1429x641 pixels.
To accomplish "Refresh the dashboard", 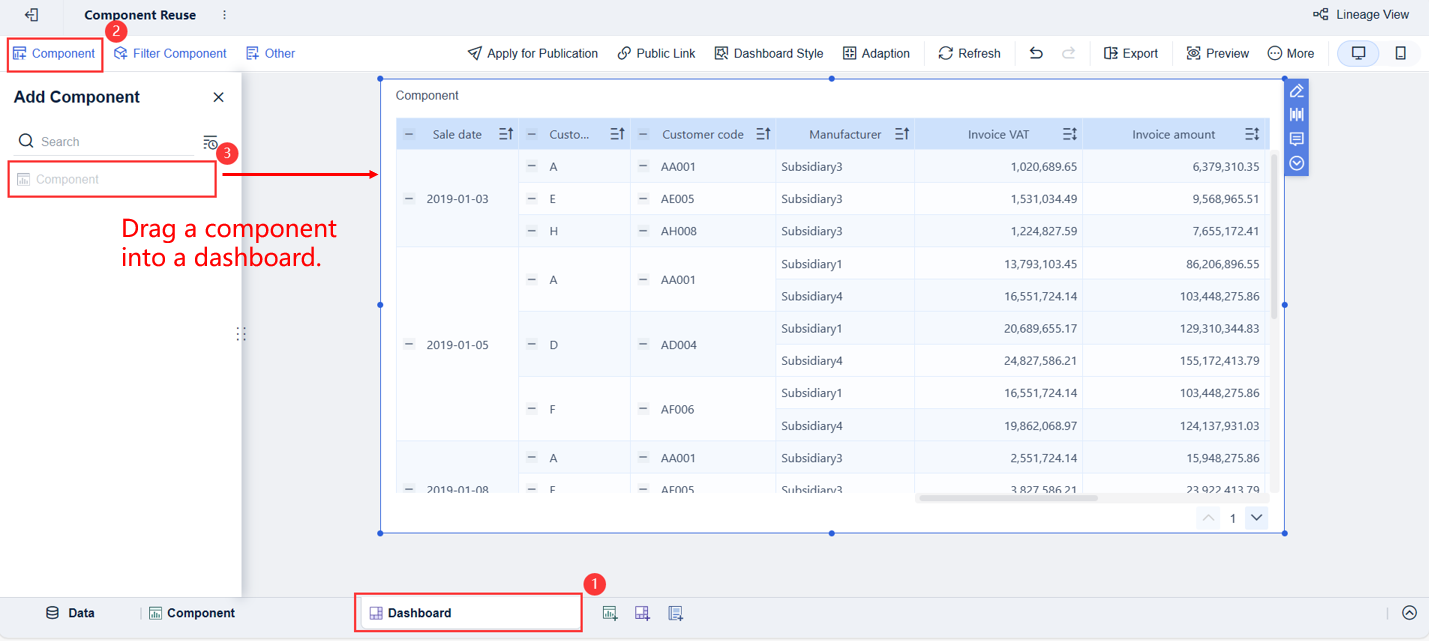I will pyautogui.click(x=969, y=53).
